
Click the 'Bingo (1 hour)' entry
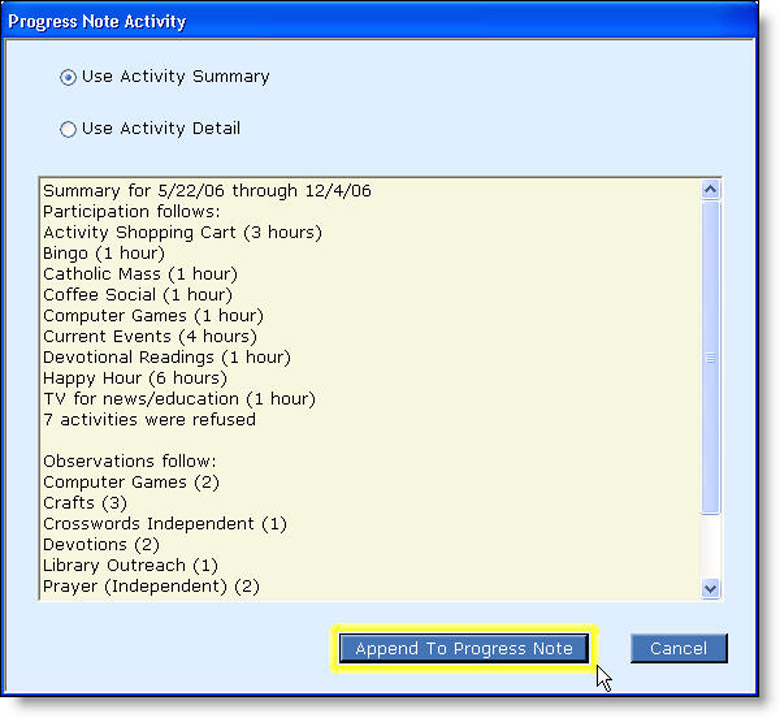tap(104, 253)
